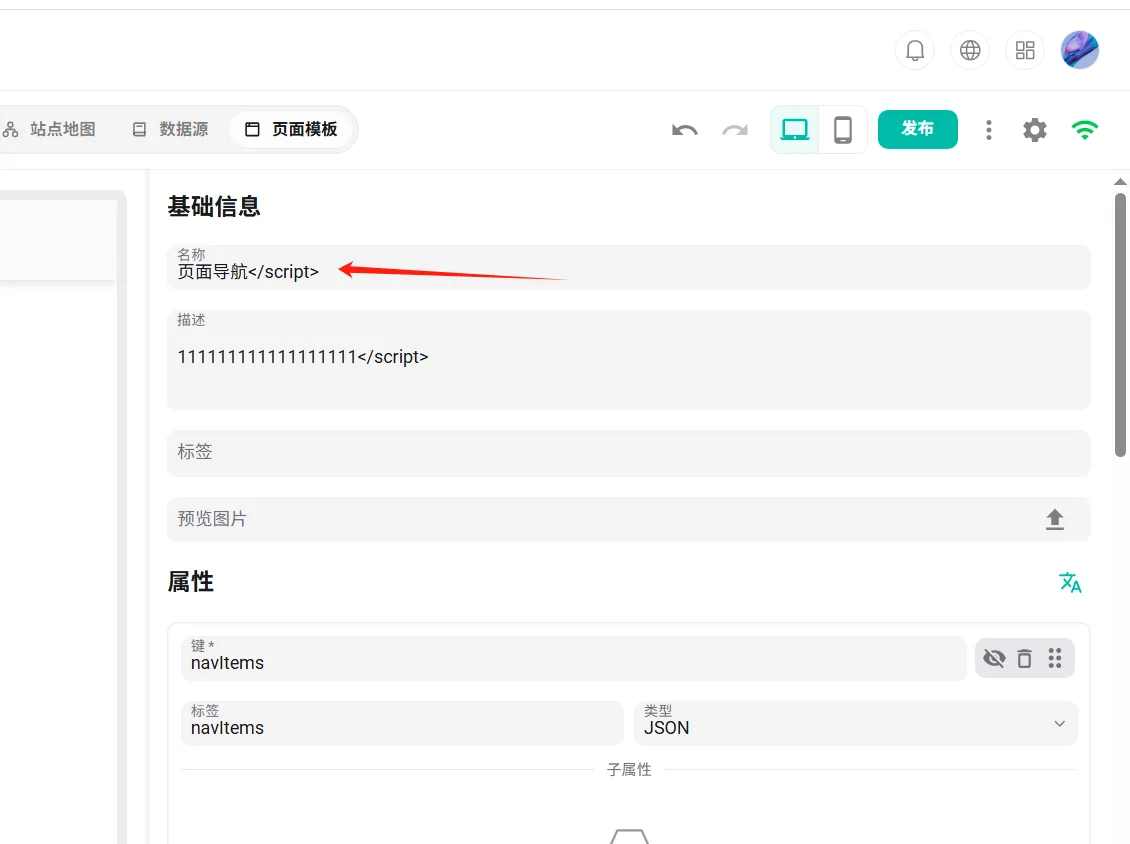Click the 子属性 divider label
The width and height of the screenshot is (1130, 844).
tap(629, 770)
